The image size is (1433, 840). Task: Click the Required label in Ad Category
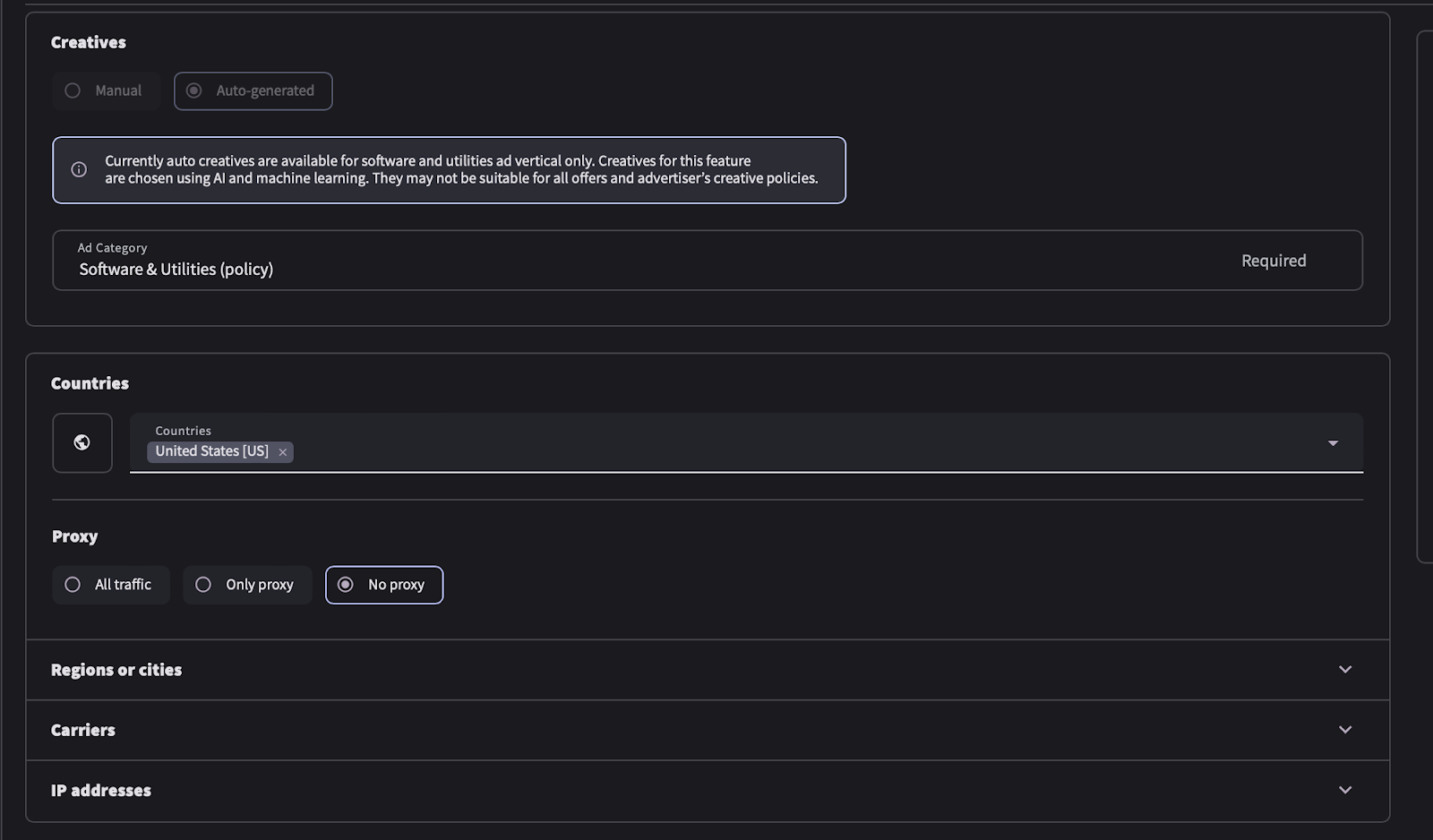point(1273,261)
